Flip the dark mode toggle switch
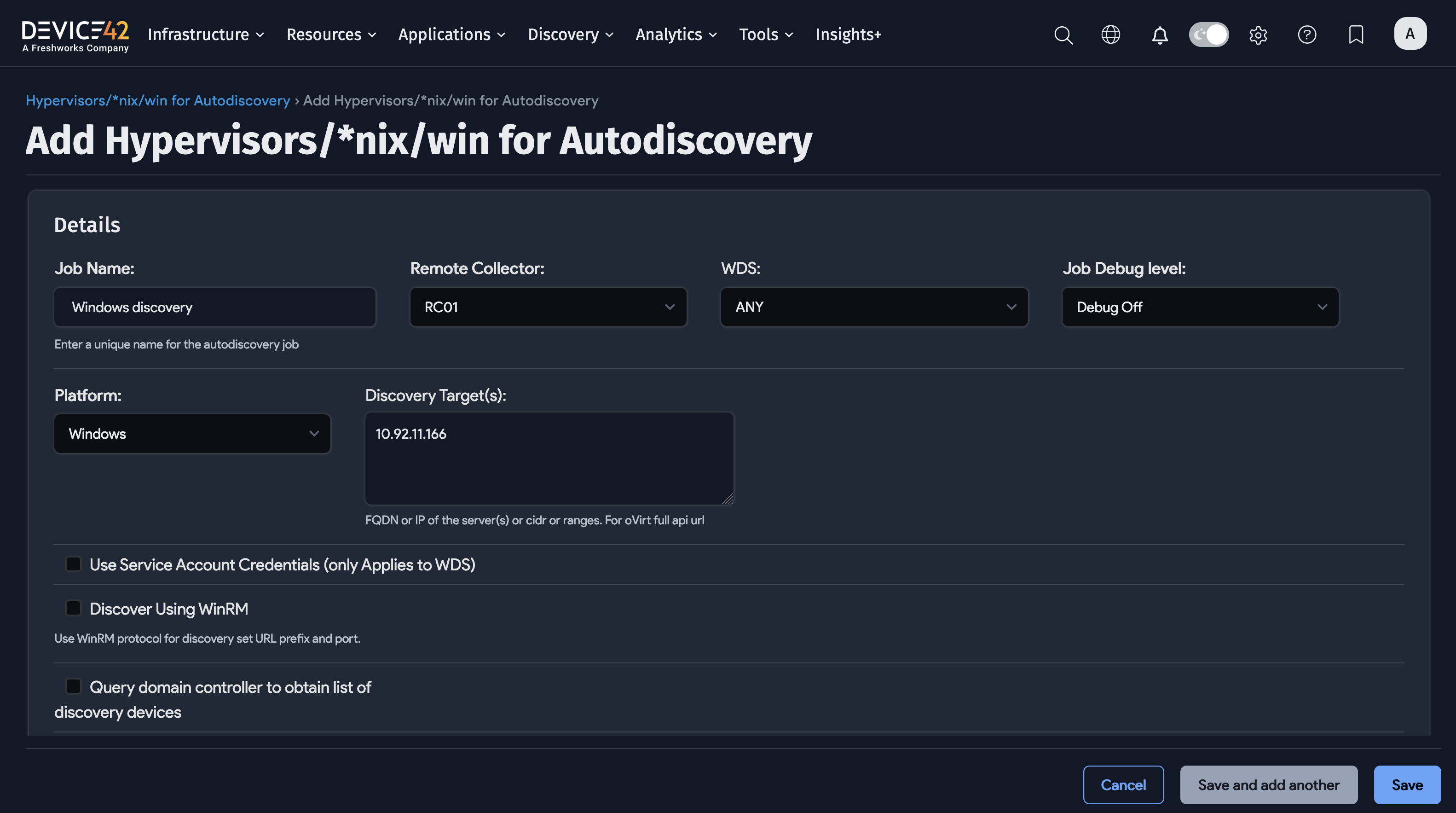The width and height of the screenshot is (1456, 813). pos(1209,35)
